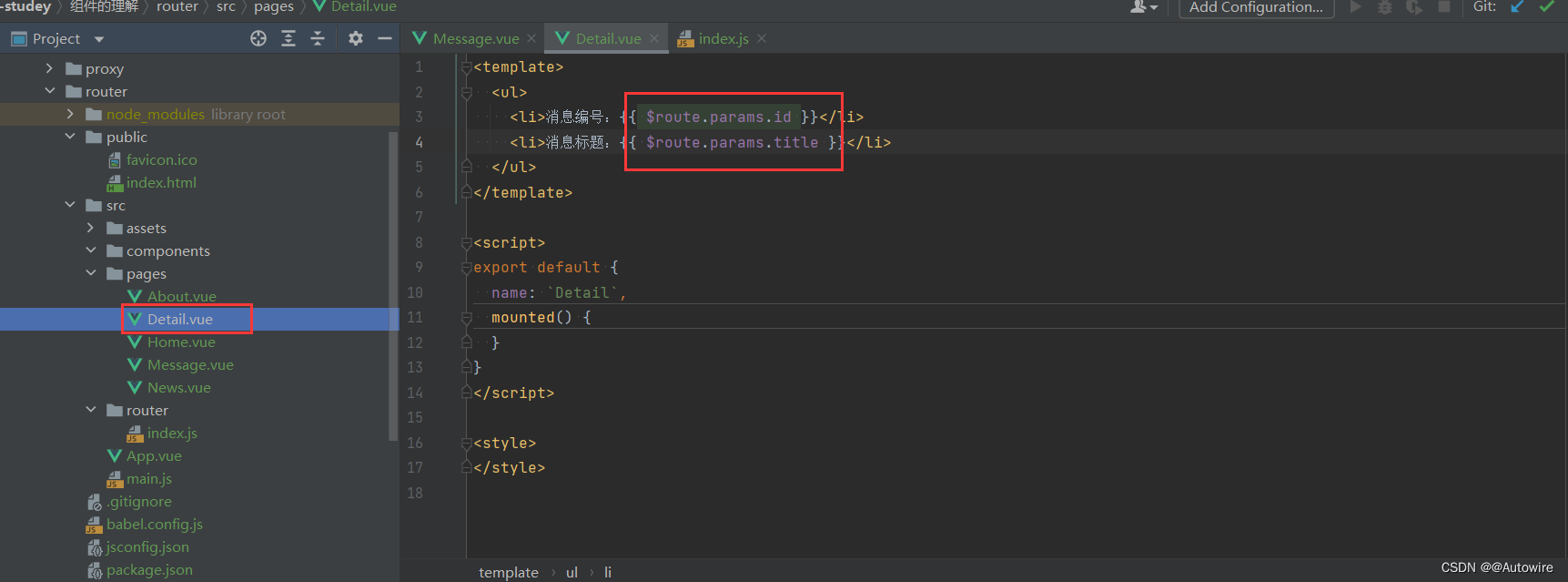Select index.js under router folder

pyautogui.click(x=172, y=434)
